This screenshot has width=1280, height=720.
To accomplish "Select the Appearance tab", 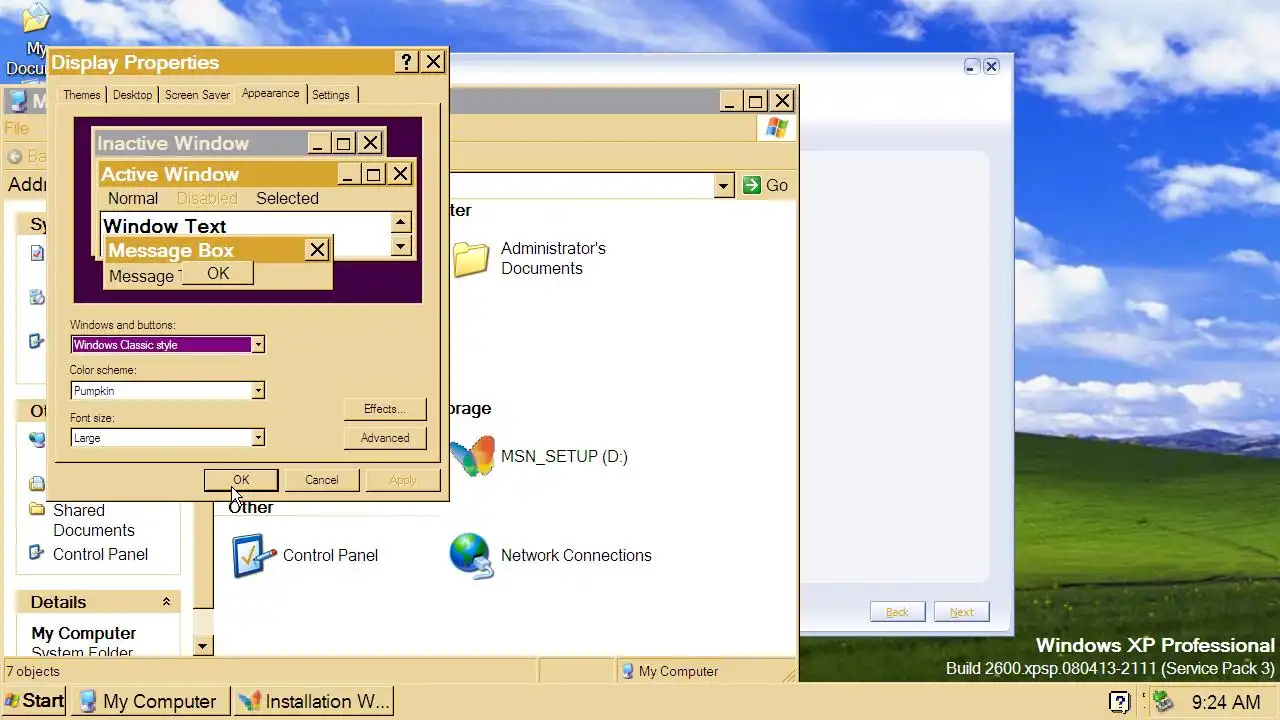I will (x=270, y=93).
